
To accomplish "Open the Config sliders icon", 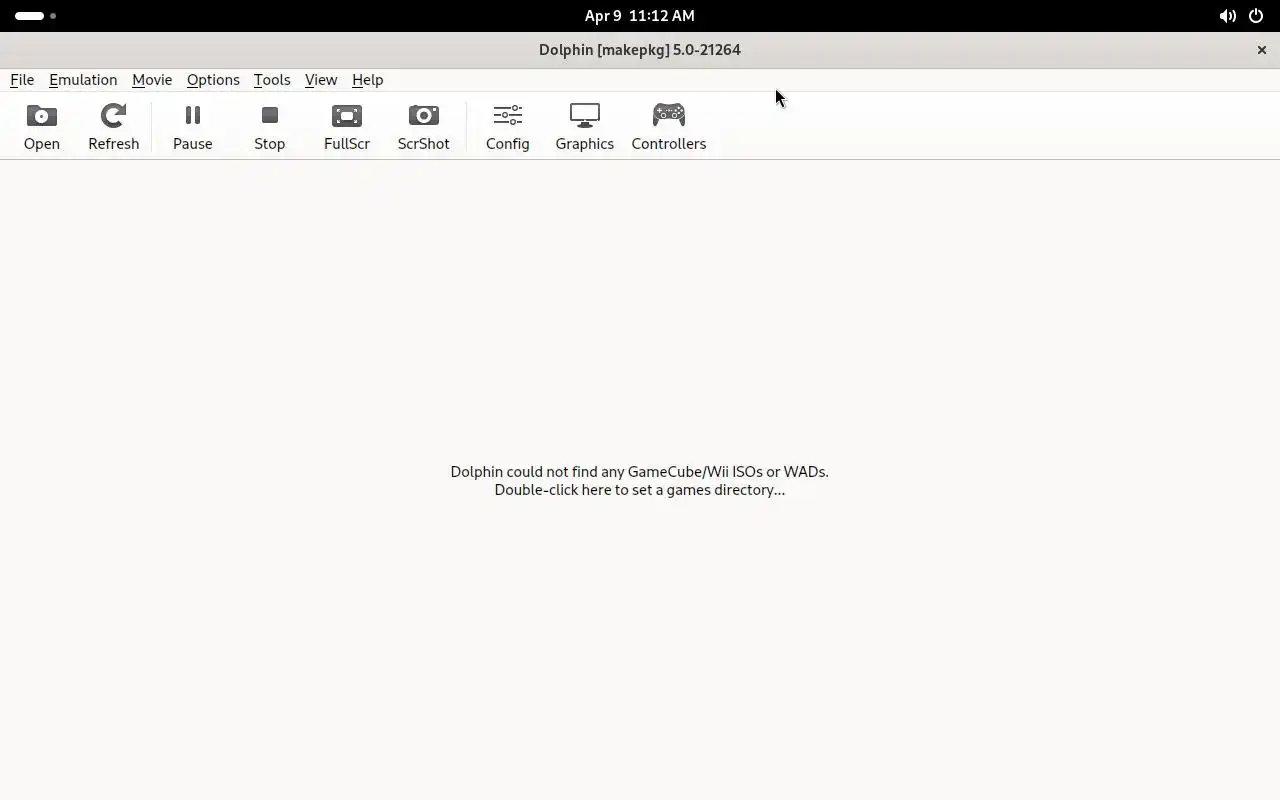I will tap(507, 116).
